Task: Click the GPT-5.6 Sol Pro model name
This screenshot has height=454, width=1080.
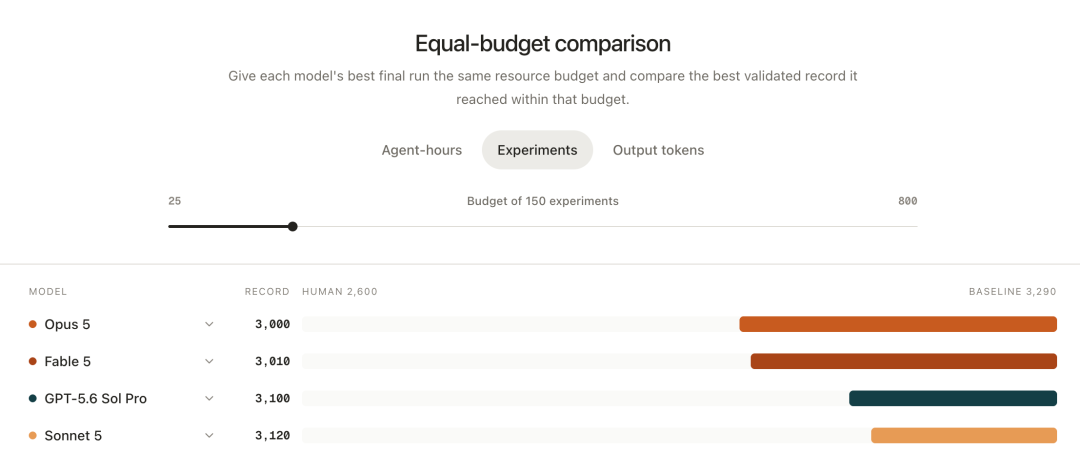Action: click(96, 399)
